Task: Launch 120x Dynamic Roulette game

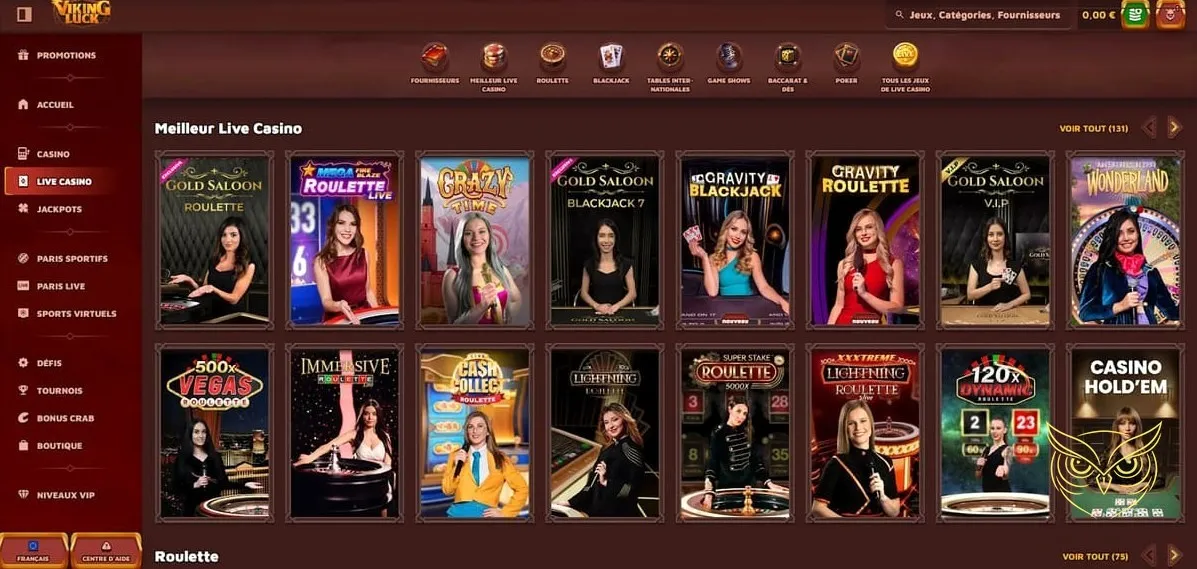Action: pos(995,433)
